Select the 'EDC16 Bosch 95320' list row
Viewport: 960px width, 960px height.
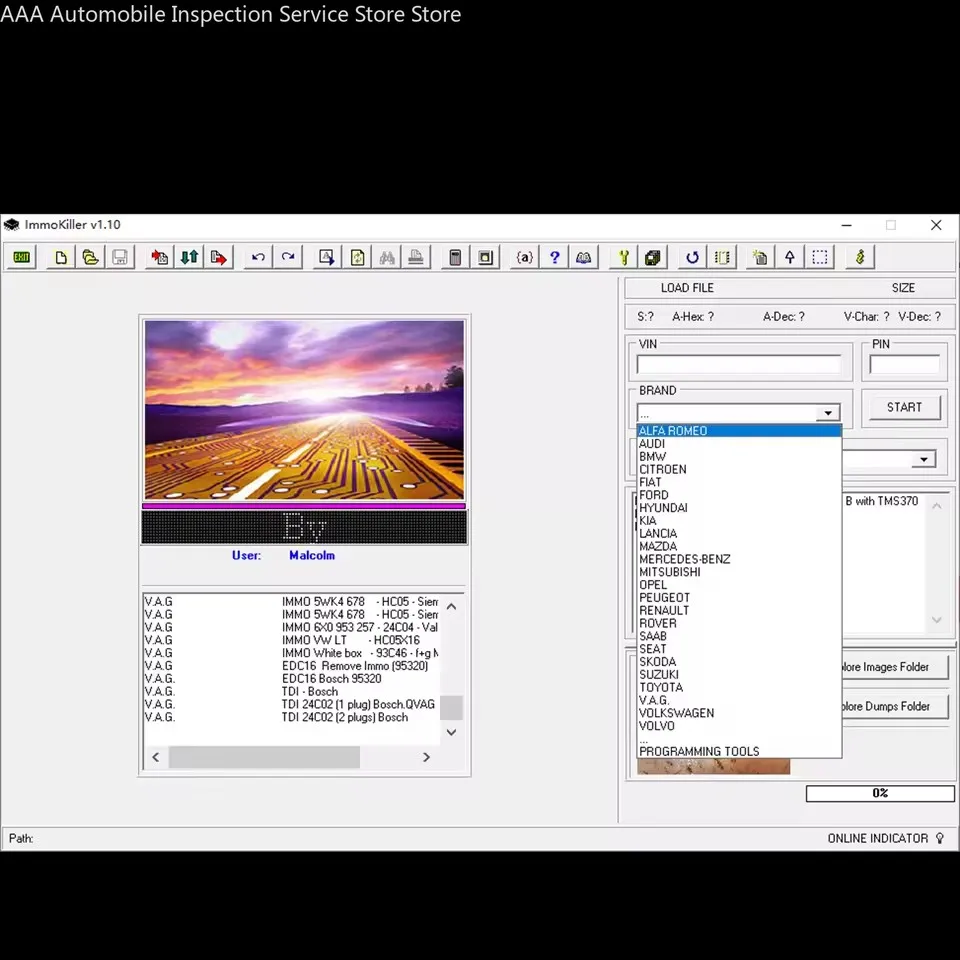[x=292, y=678]
